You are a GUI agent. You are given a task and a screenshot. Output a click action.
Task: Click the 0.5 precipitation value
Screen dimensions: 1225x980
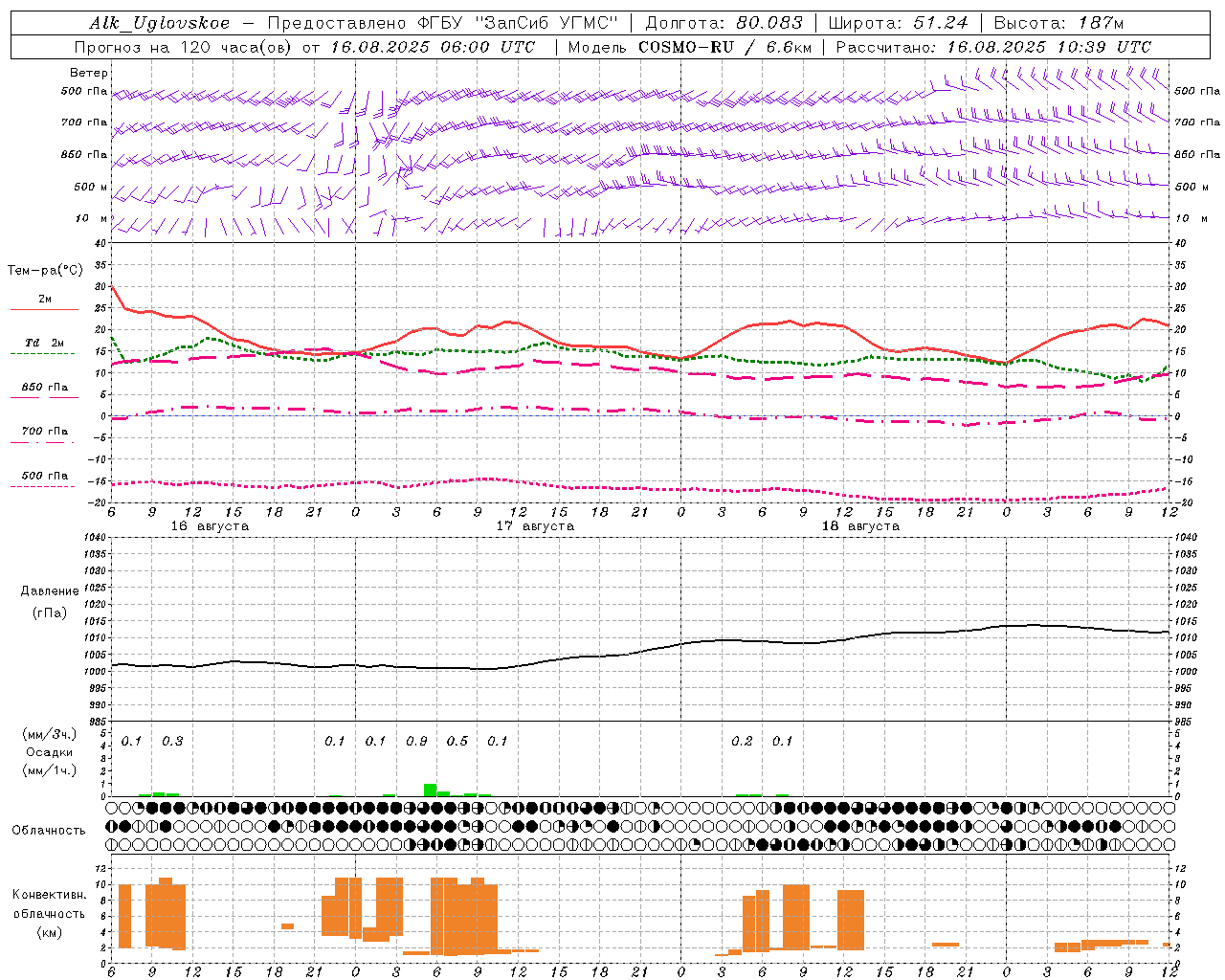tap(457, 742)
